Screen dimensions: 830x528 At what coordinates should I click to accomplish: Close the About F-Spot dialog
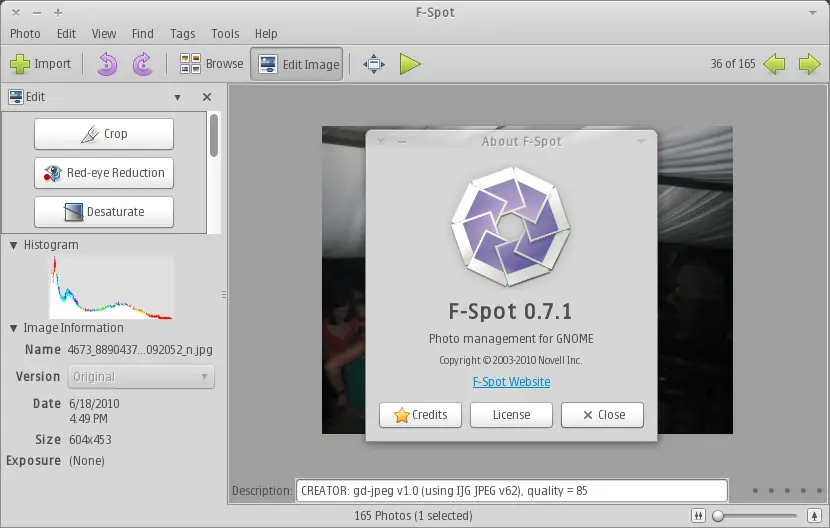point(602,415)
